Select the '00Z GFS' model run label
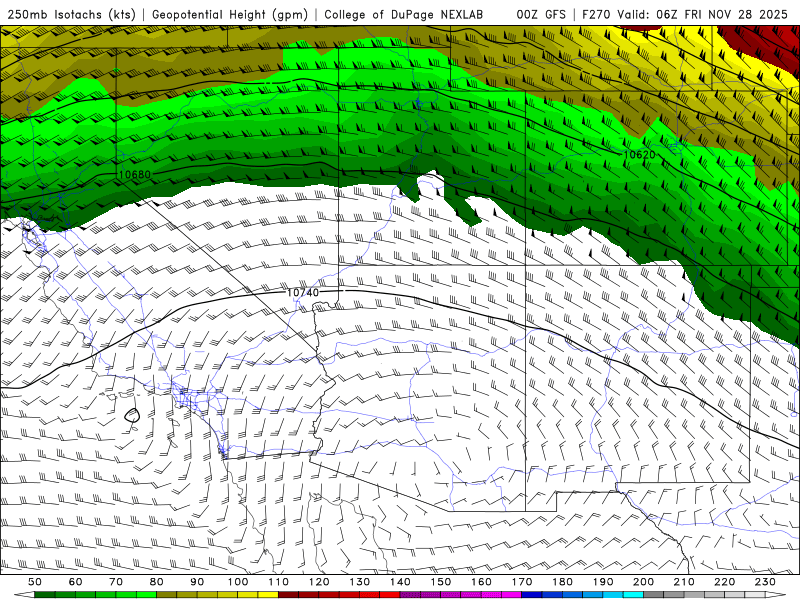The image size is (800, 600). (x=541, y=14)
